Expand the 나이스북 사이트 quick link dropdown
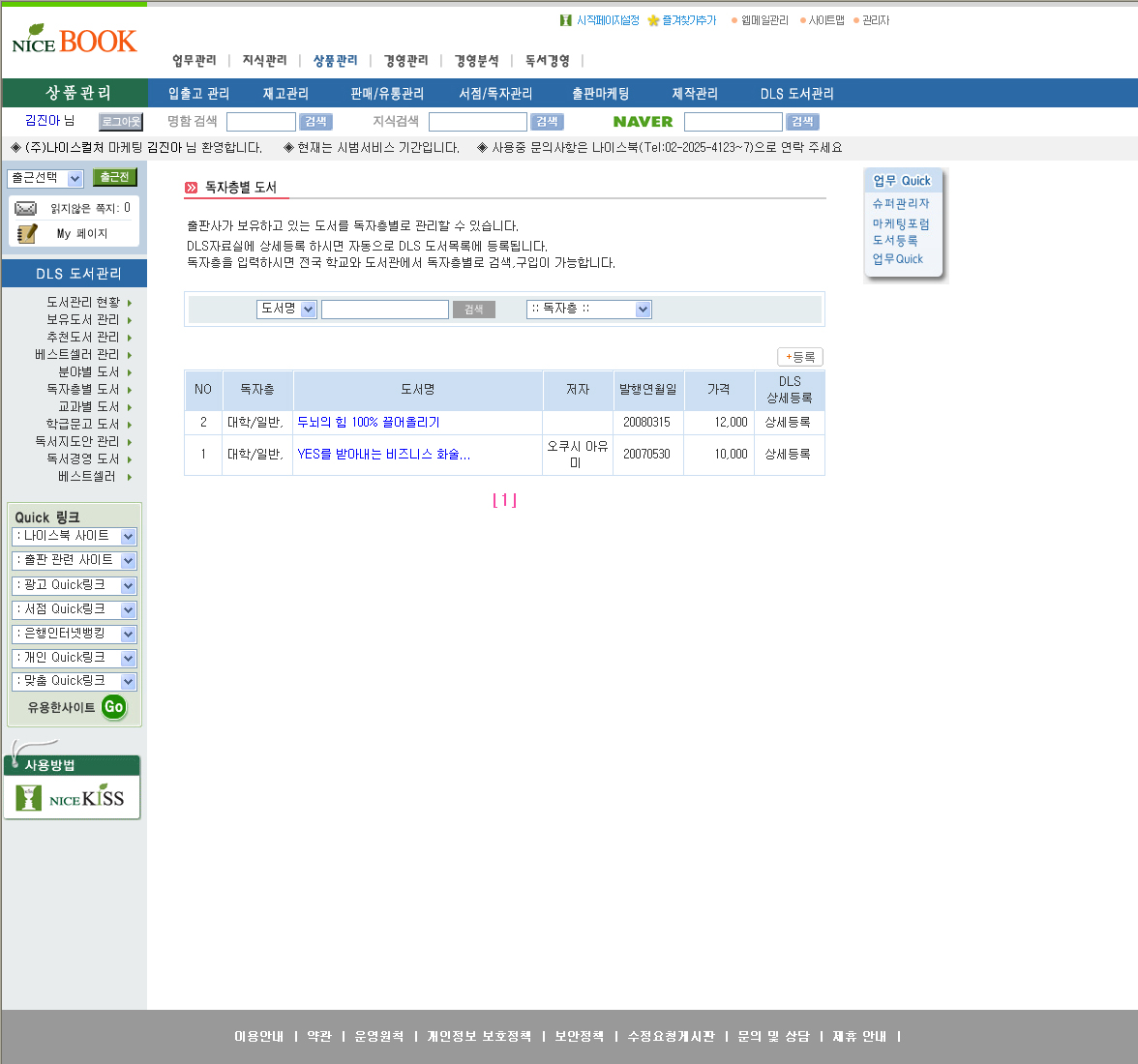This screenshot has height=1064, width=1138. click(x=75, y=536)
